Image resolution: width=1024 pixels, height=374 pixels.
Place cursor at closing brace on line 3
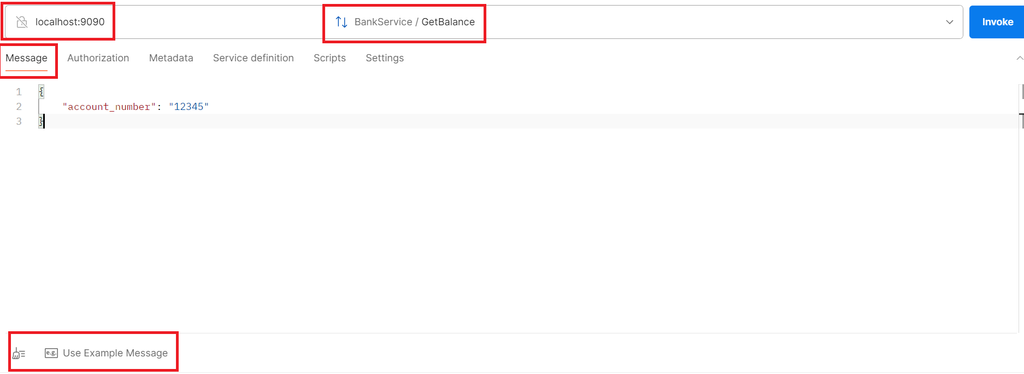pos(41,121)
